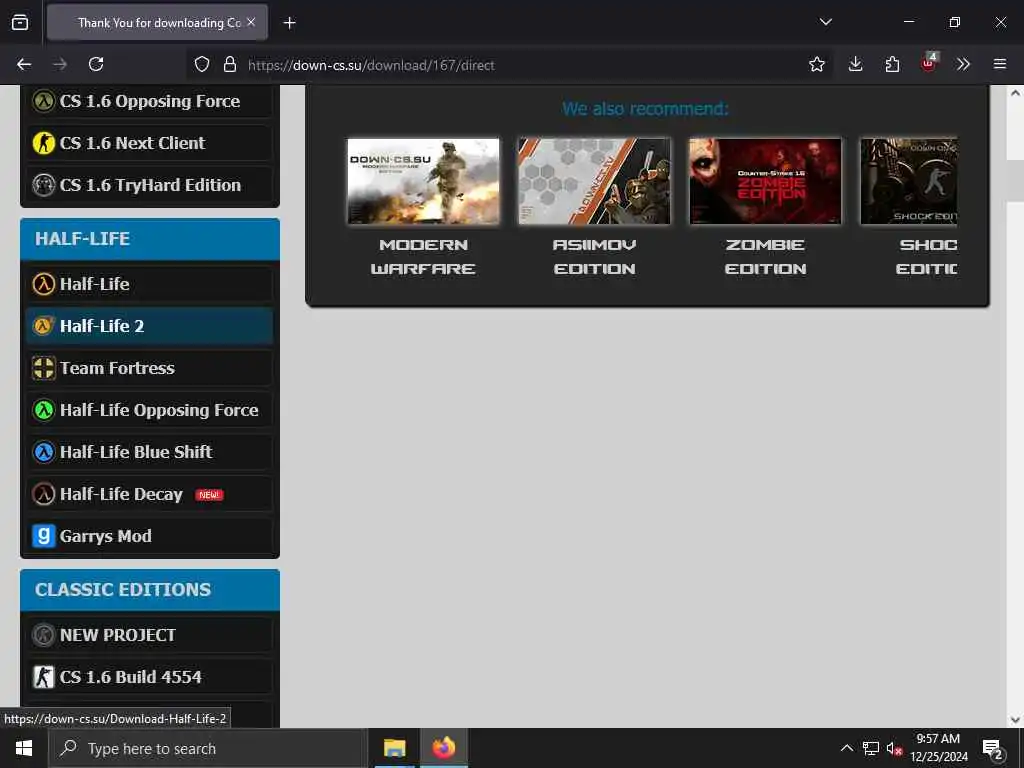The height and width of the screenshot is (768, 1024).
Task: Click the muted volume tray icon
Action: click(894, 748)
